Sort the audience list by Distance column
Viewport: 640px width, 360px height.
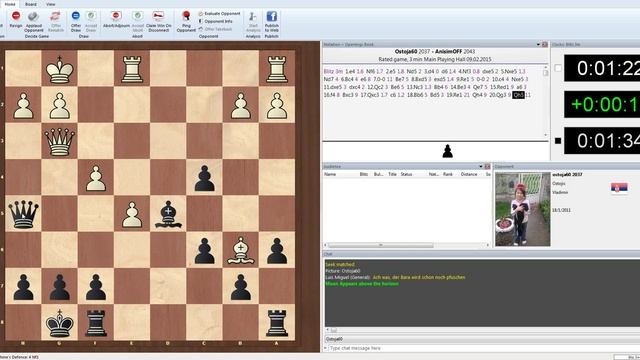point(469,174)
